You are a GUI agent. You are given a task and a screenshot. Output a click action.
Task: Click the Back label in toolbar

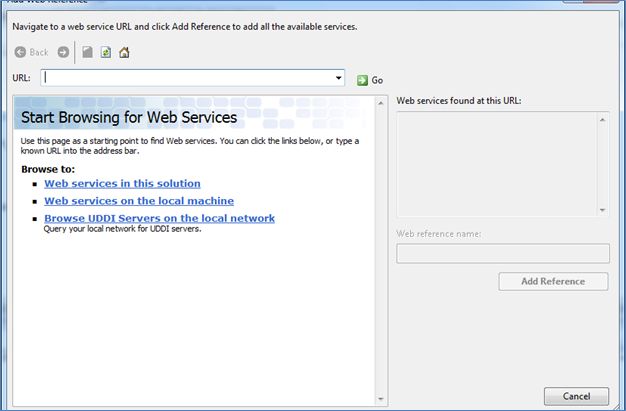pos(39,52)
